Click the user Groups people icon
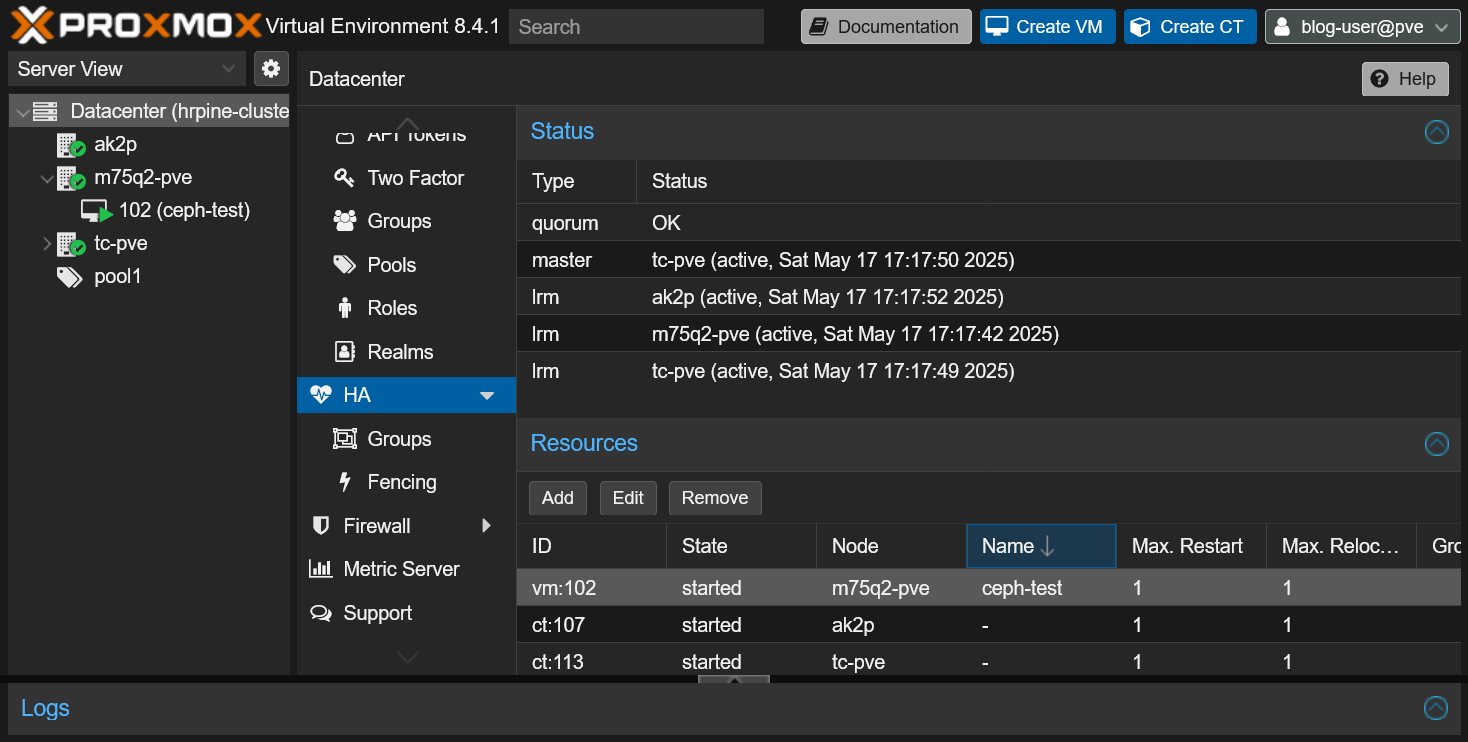The height and width of the screenshot is (742, 1468). 345,221
